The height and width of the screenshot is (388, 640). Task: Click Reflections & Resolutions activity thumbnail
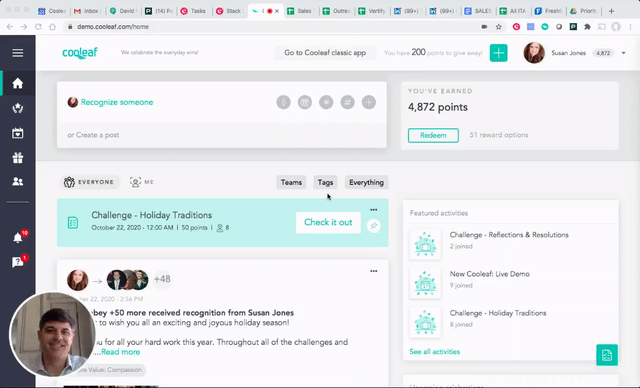coord(425,244)
